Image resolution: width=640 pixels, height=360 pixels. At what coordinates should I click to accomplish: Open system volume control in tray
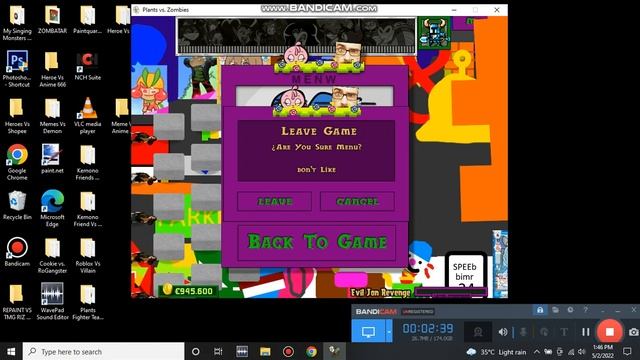tap(582, 352)
